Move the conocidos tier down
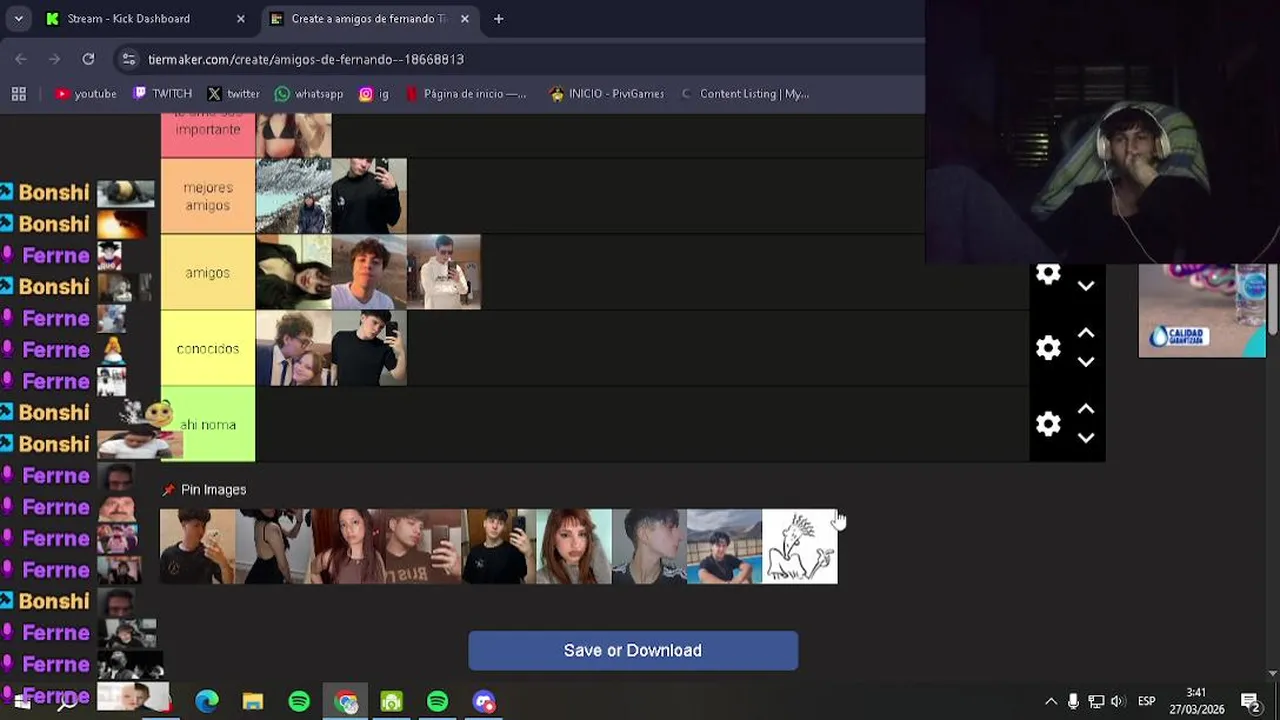Image resolution: width=1280 pixels, height=720 pixels. pyautogui.click(x=1086, y=362)
